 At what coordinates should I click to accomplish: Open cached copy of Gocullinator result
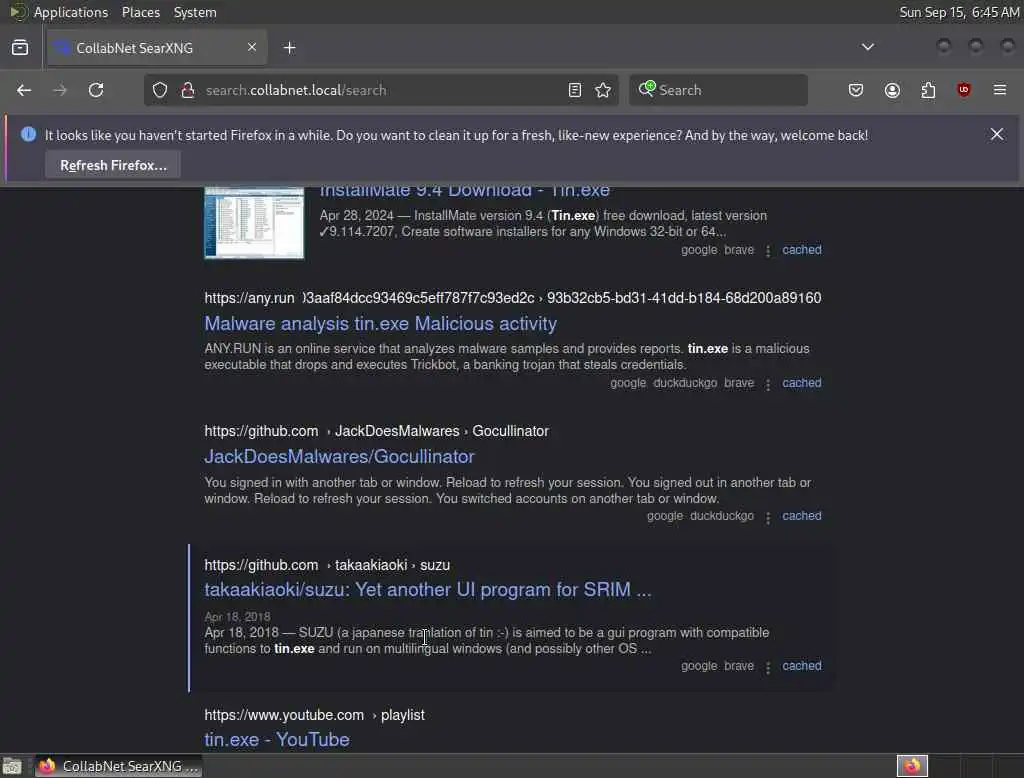[x=802, y=515]
